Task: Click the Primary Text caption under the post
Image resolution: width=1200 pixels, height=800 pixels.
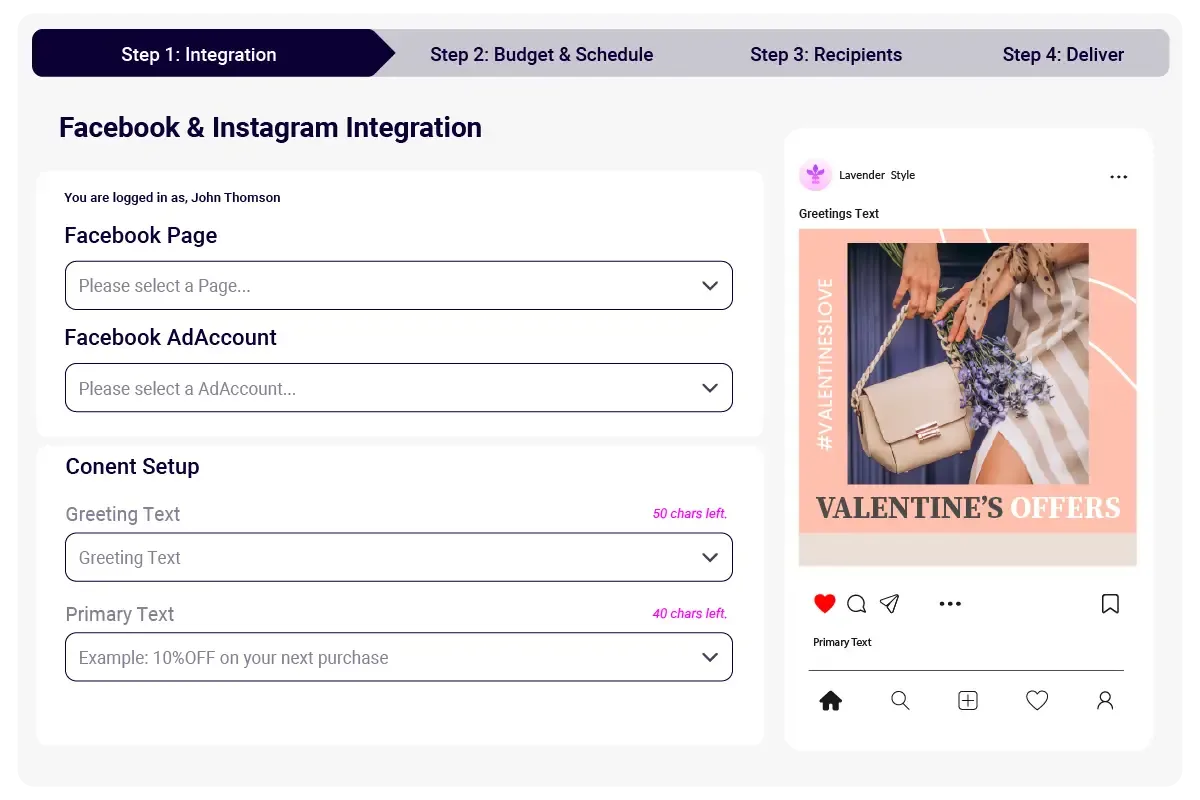Action: point(842,643)
